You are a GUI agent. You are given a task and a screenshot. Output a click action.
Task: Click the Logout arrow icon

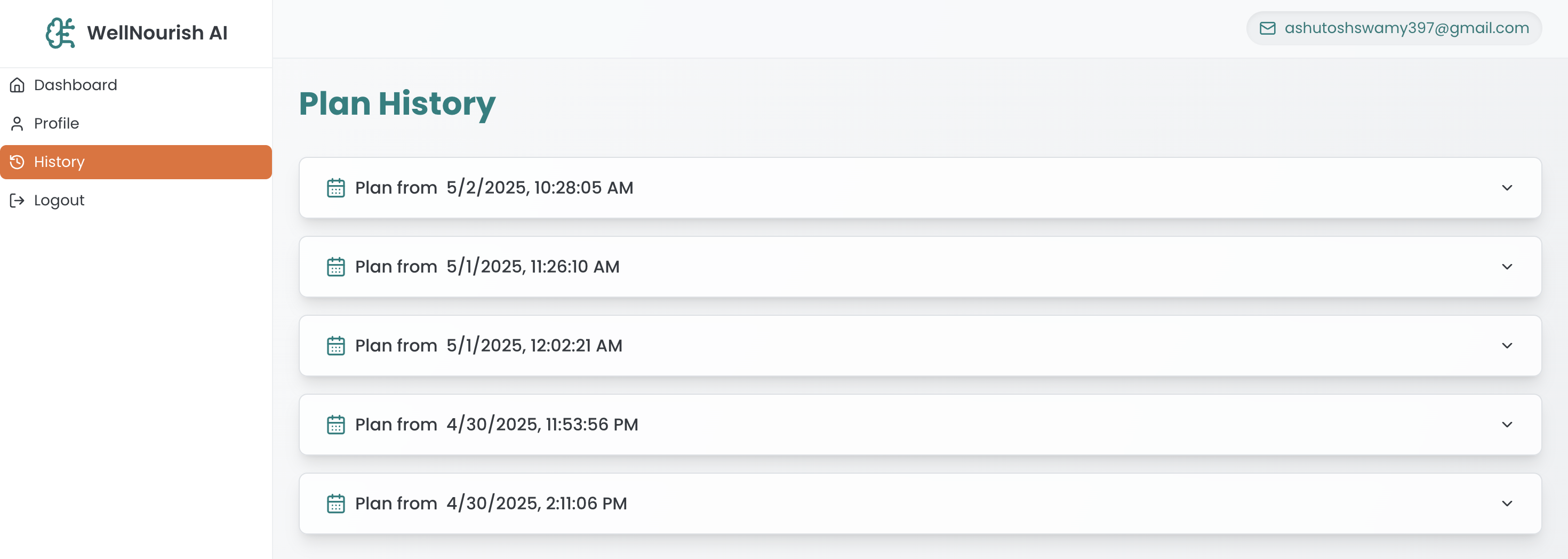click(17, 201)
